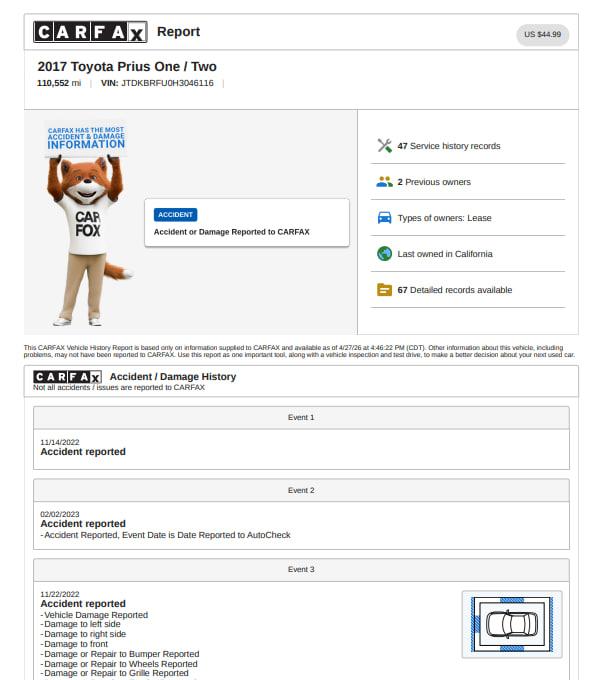Image resolution: width=605 pixels, height=680 pixels.
Task: Select the Event 2 header bar
Action: [x=301, y=490]
